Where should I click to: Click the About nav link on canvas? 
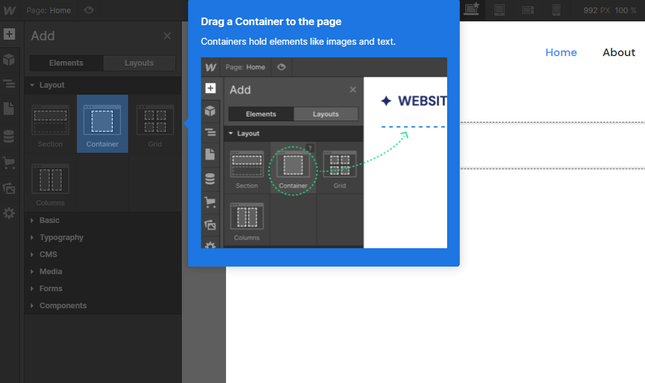619,52
